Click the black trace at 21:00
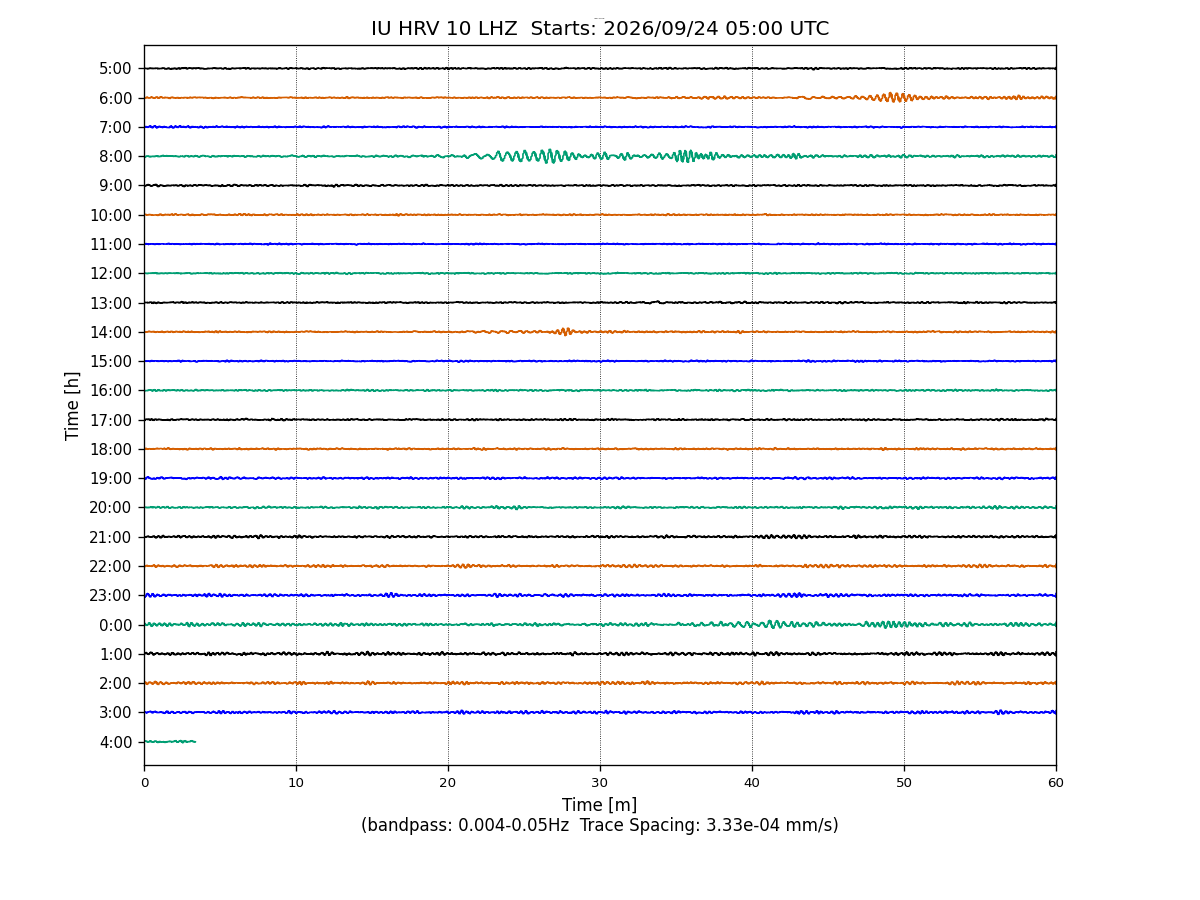The height and width of the screenshot is (900, 1200). click(600, 536)
